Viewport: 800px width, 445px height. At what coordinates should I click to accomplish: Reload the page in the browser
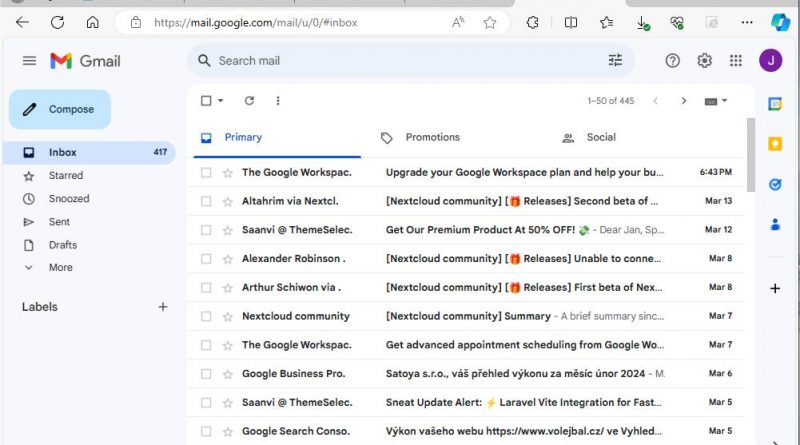57,22
